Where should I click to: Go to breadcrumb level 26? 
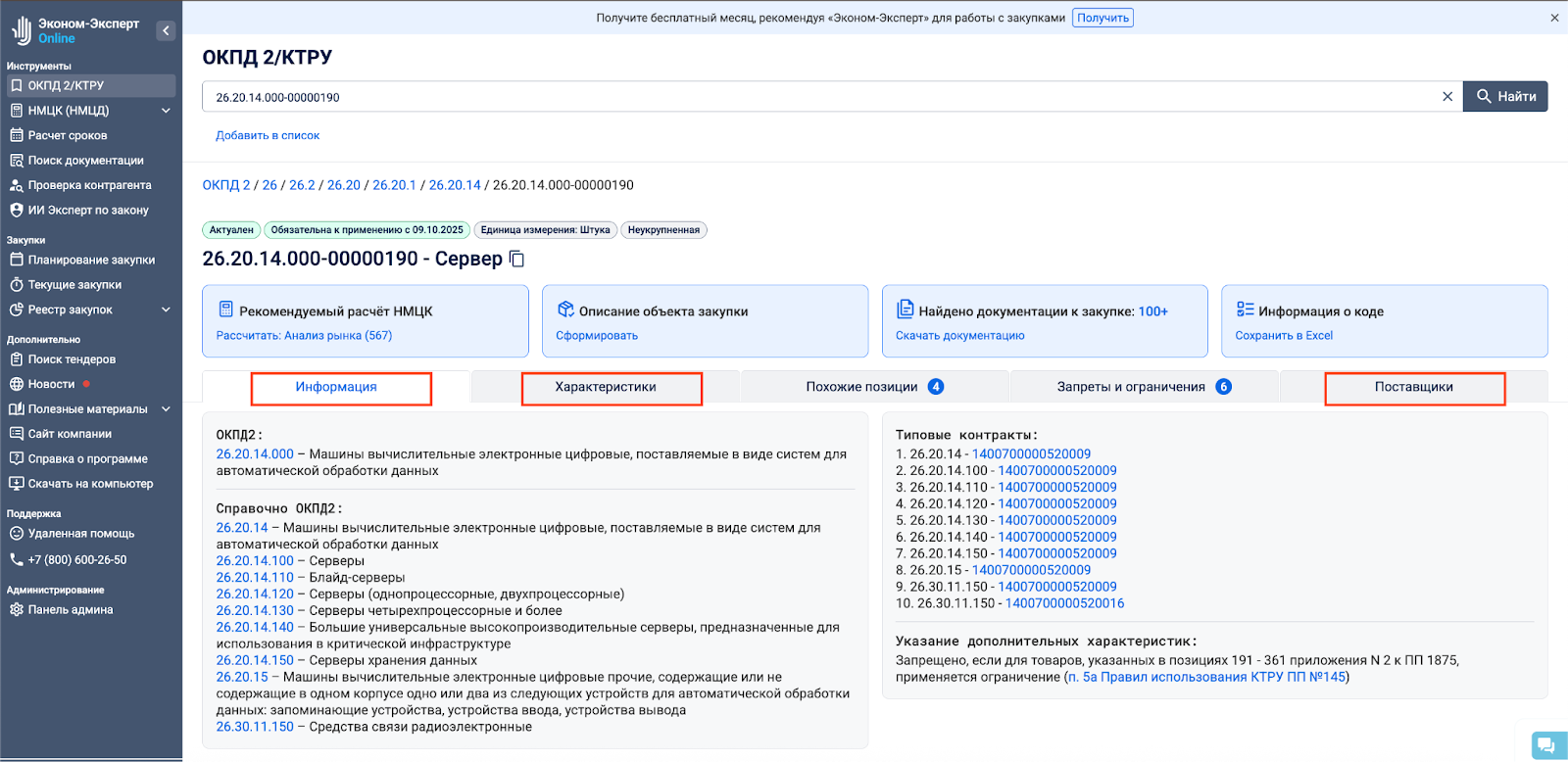pyautogui.click(x=269, y=185)
